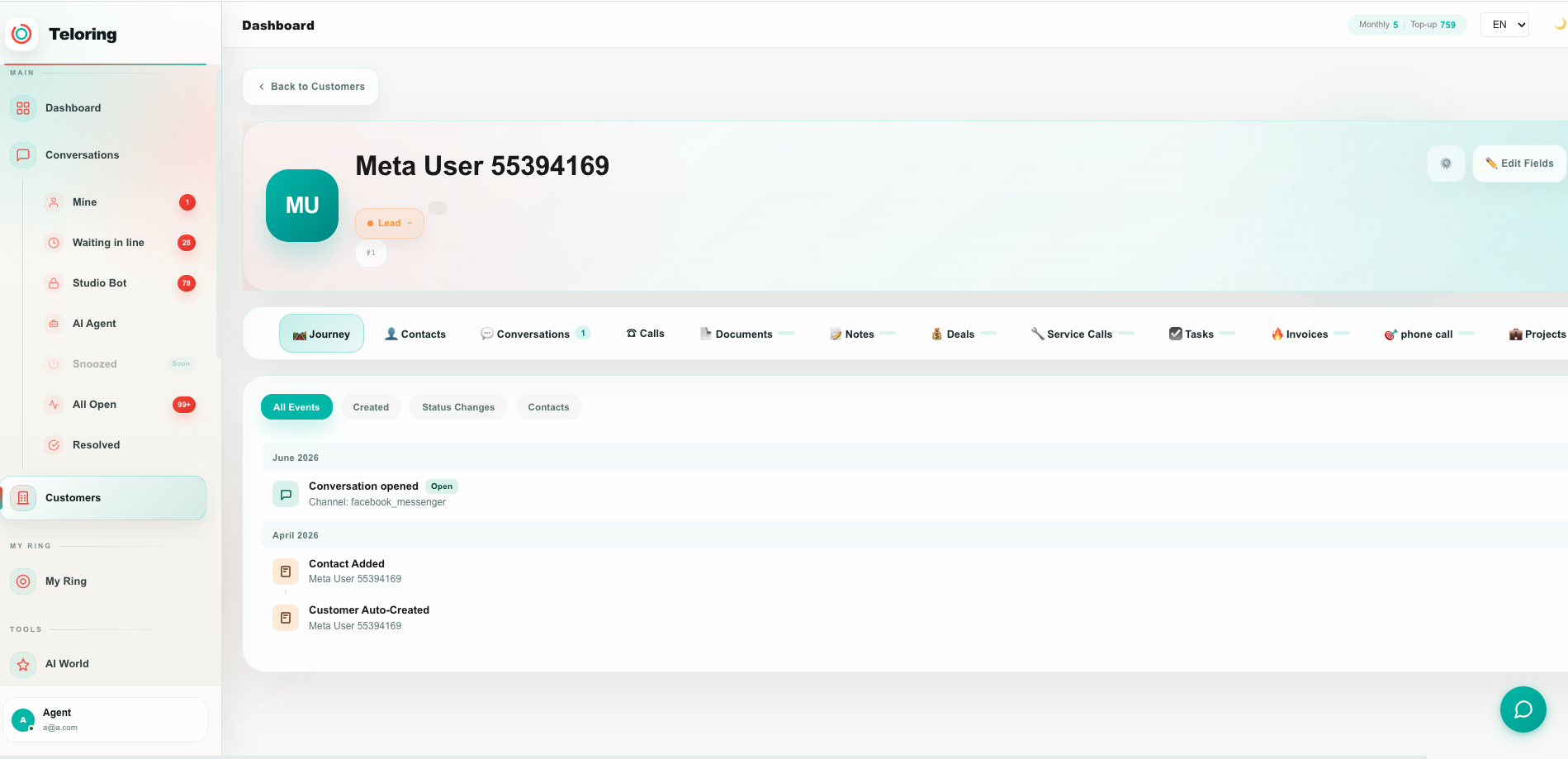Click the badge 1 on Mine
The image size is (1568, 759).
click(187, 202)
